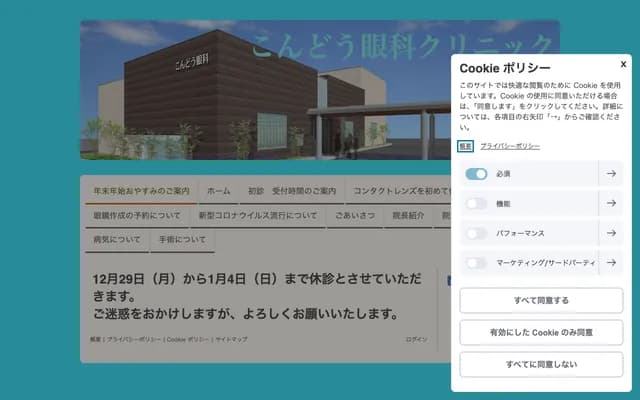Open details arrow for マーケティング/サードパーティ cookies
This screenshot has height=400, width=640.
(x=611, y=263)
